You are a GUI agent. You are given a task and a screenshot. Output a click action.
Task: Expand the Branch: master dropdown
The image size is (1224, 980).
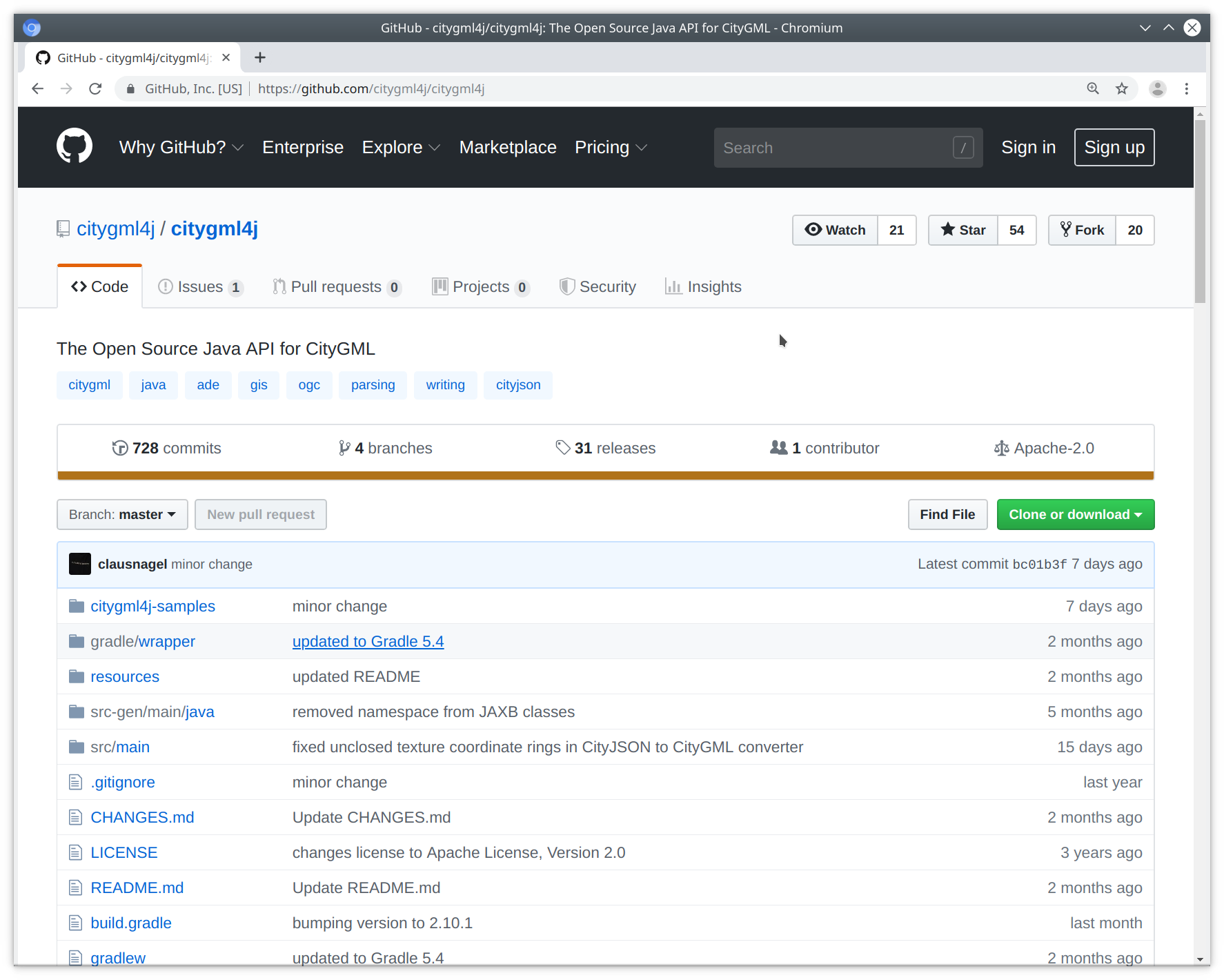tap(122, 514)
